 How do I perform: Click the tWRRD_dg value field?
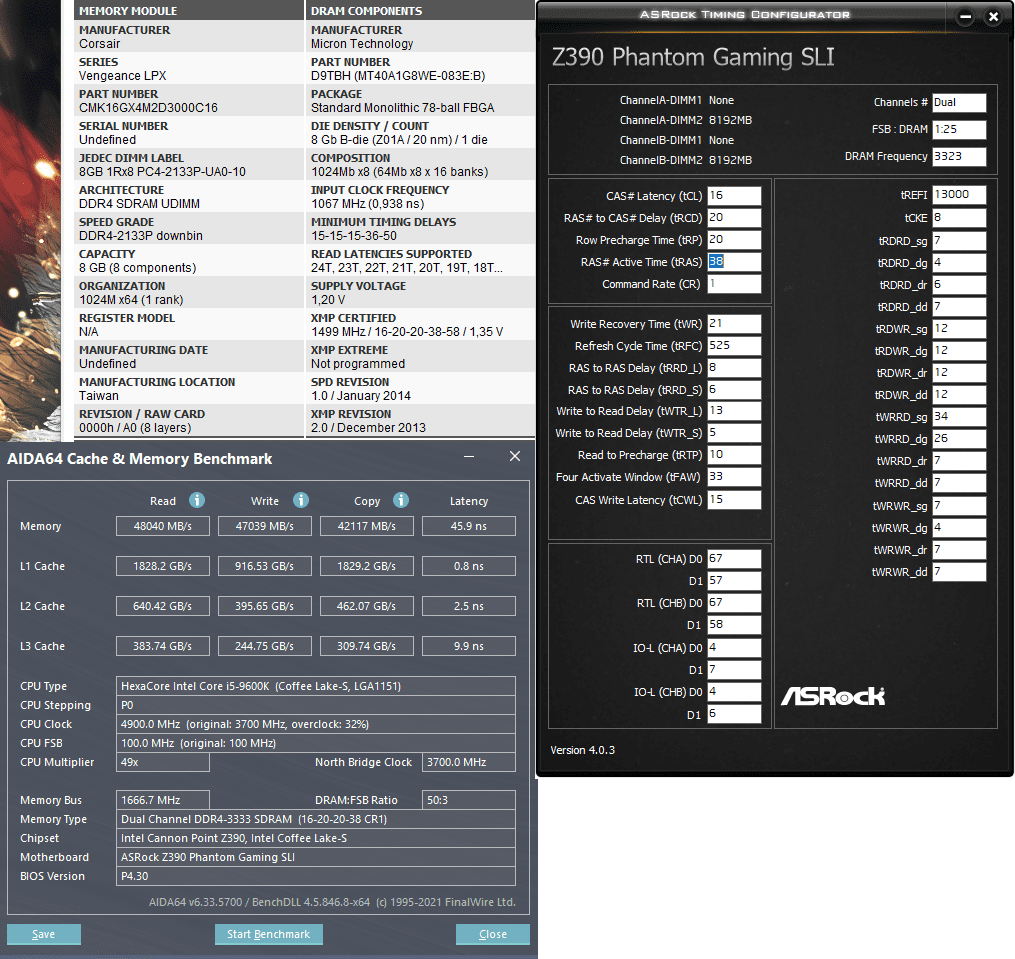(x=959, y=439)
